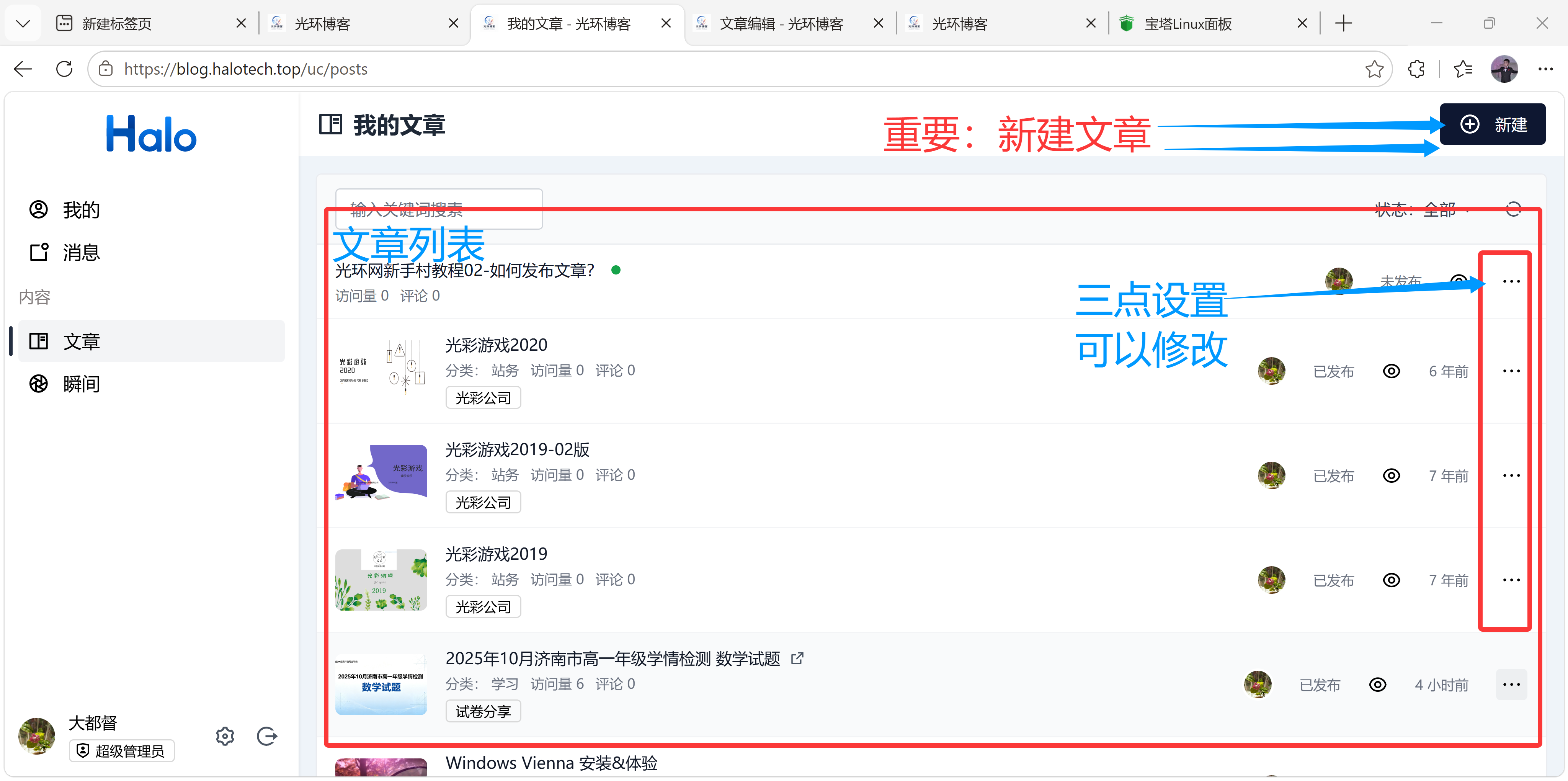Log out using the exit icon
The image size is (1568, 781).
pyautogui.click(x=267, y=736)
